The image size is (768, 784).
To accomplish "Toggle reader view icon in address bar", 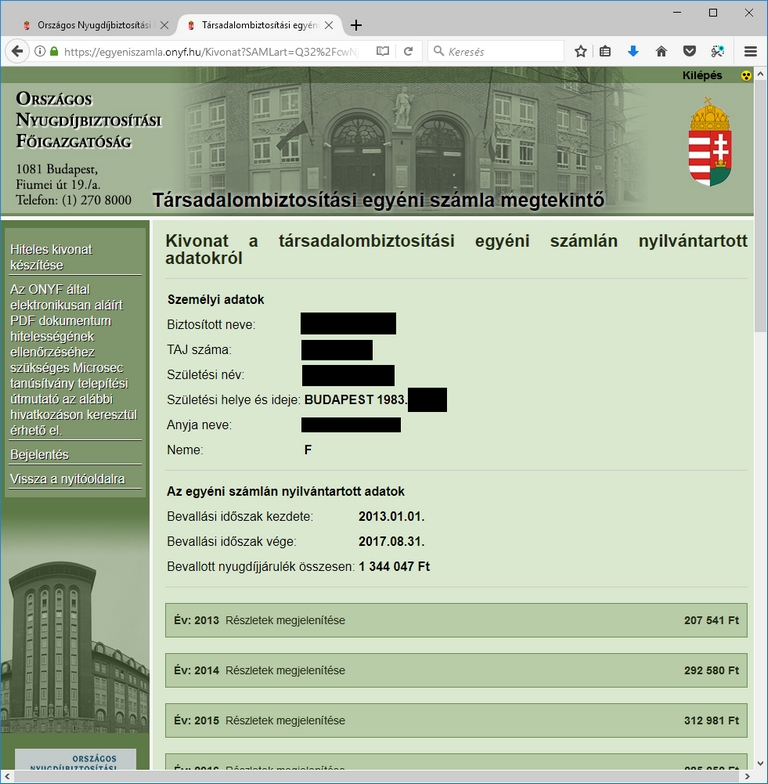I will (x=382, y=51).
